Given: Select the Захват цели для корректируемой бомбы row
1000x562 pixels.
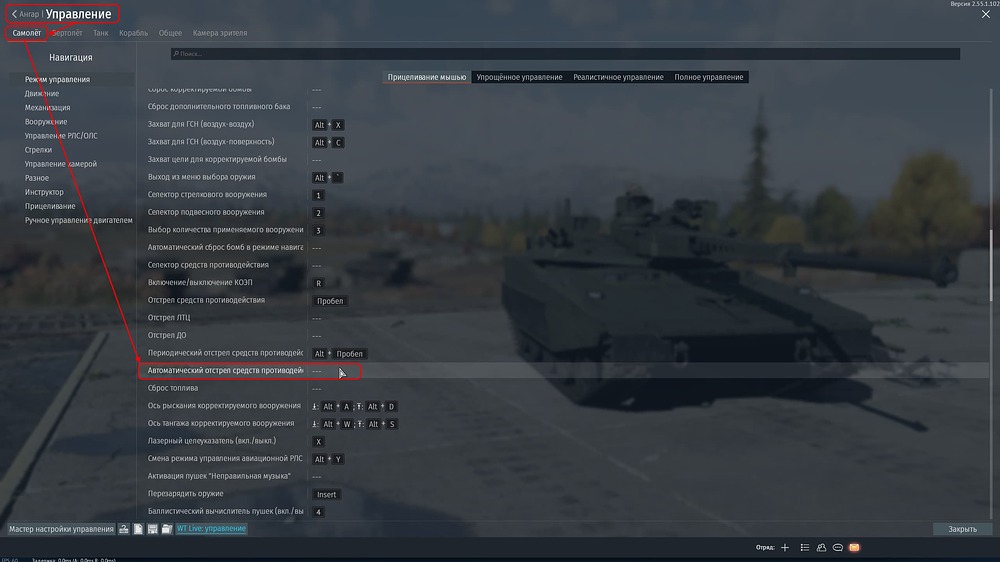Looking at the screenshot, I should click(x=217, y=159).
